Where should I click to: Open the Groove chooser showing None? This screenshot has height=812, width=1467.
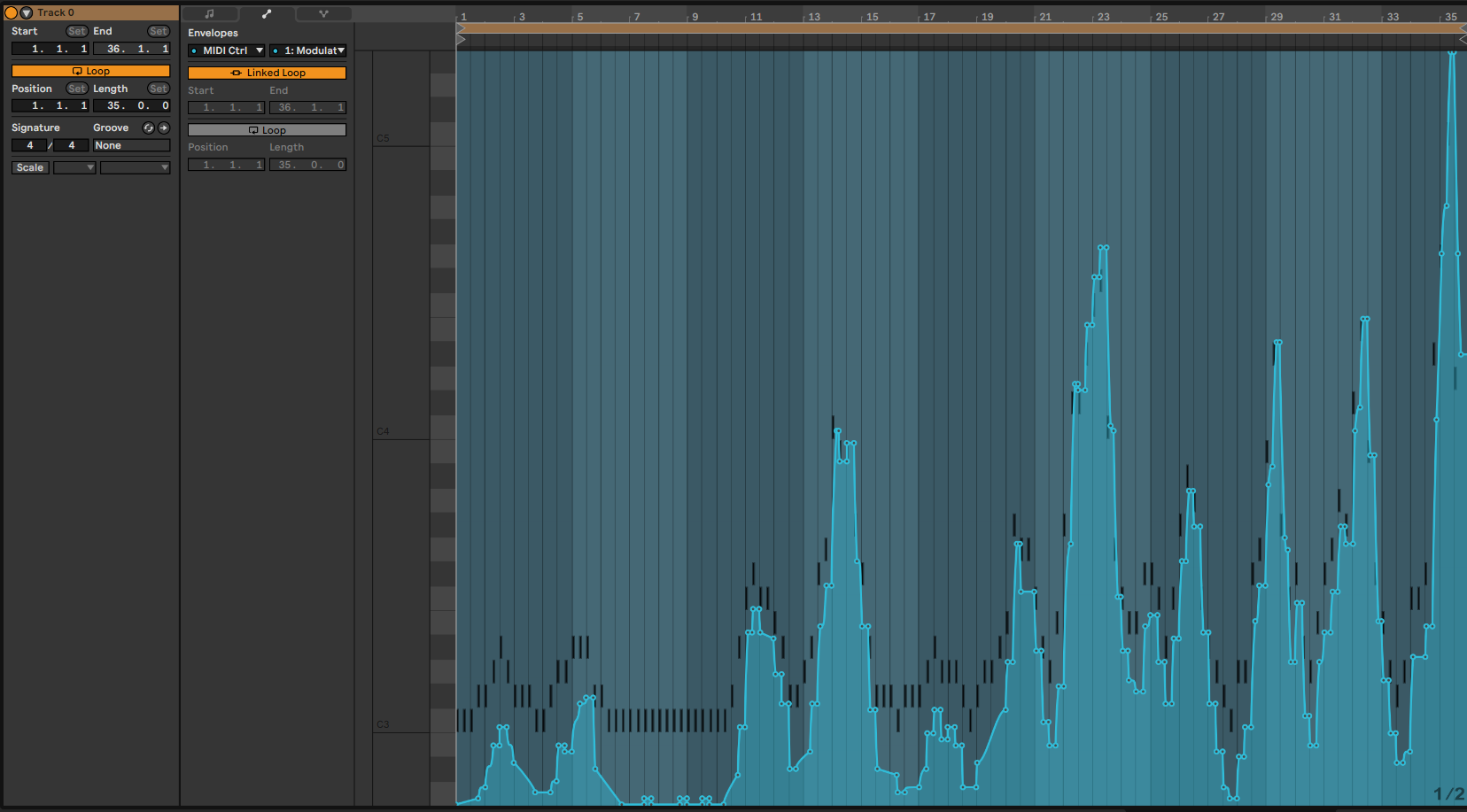pos(131,145)
